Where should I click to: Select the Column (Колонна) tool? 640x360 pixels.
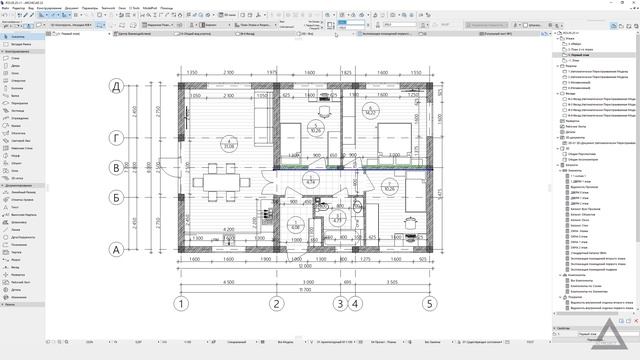(x=22, y=88)
